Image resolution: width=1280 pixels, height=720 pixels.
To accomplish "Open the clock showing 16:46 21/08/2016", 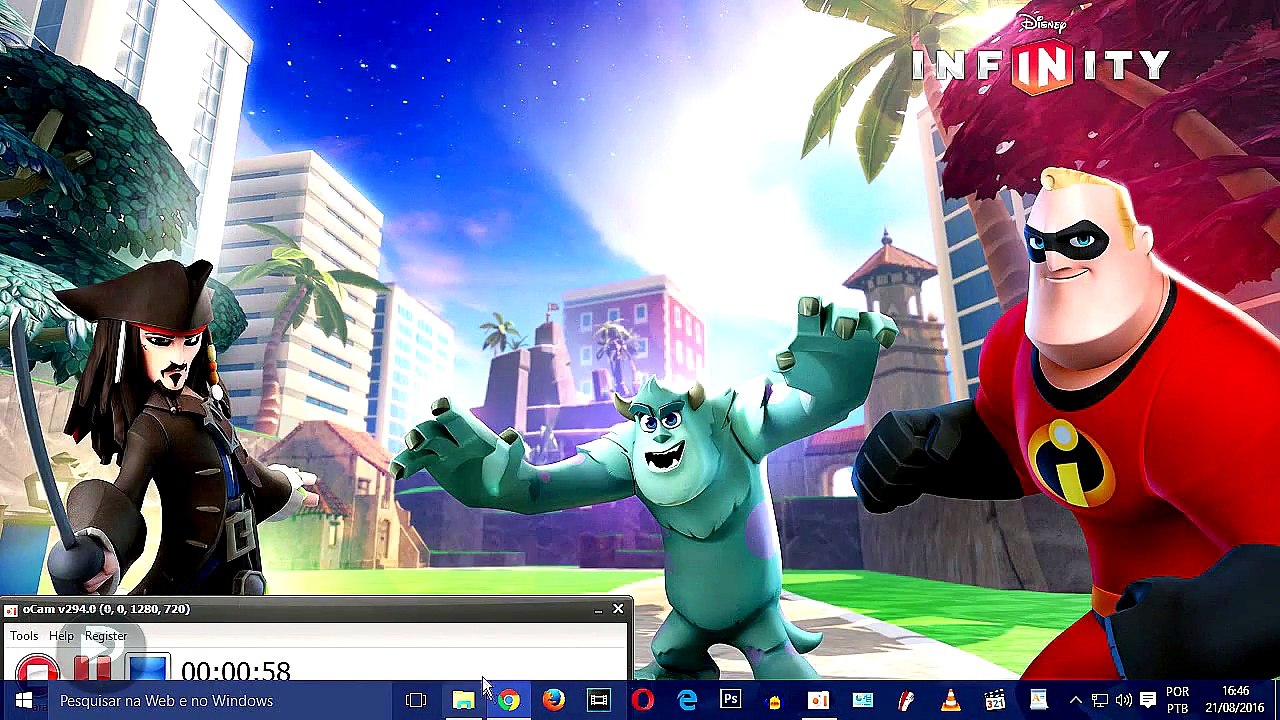I will pos(1236,701).
